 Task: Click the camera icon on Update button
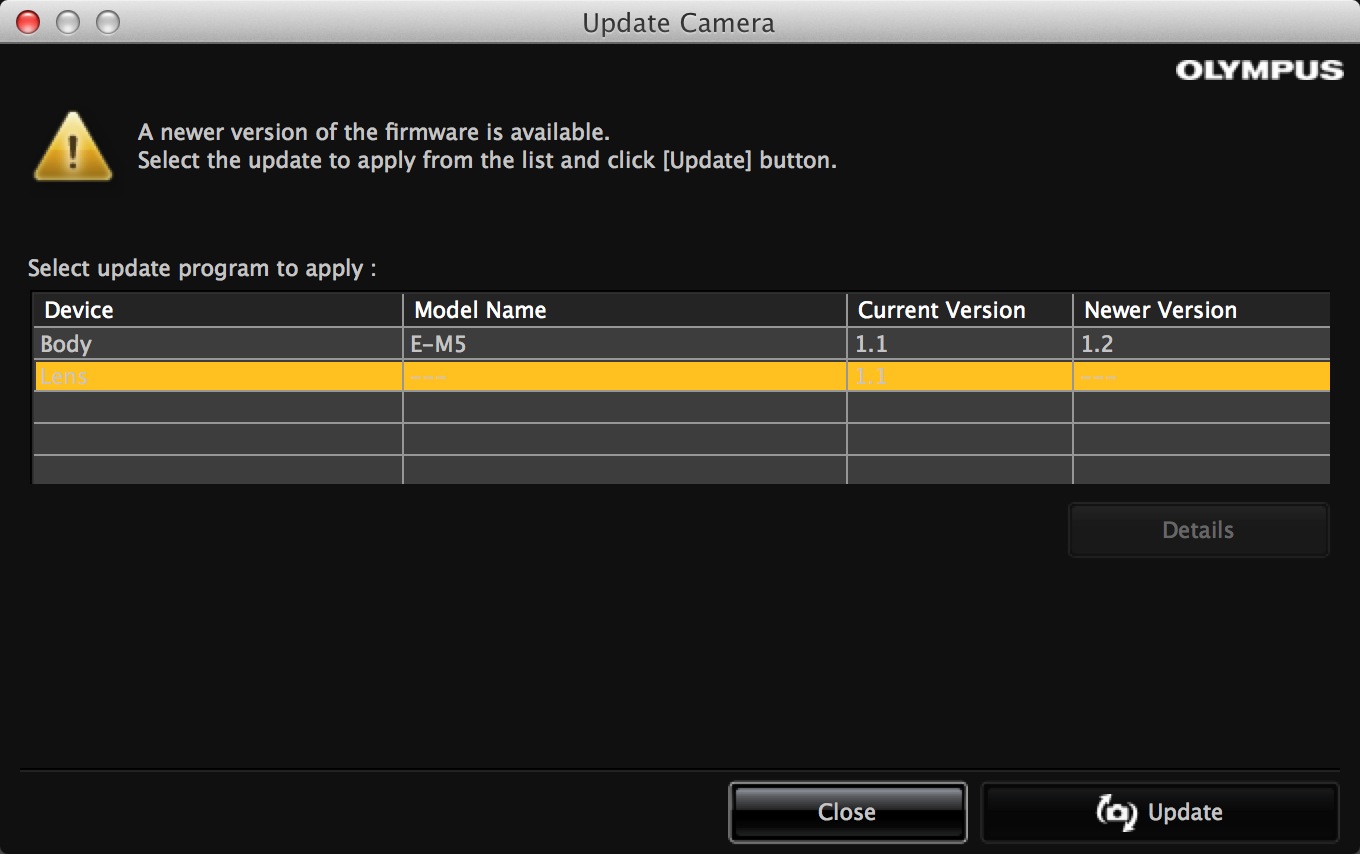click(1117, 812)
